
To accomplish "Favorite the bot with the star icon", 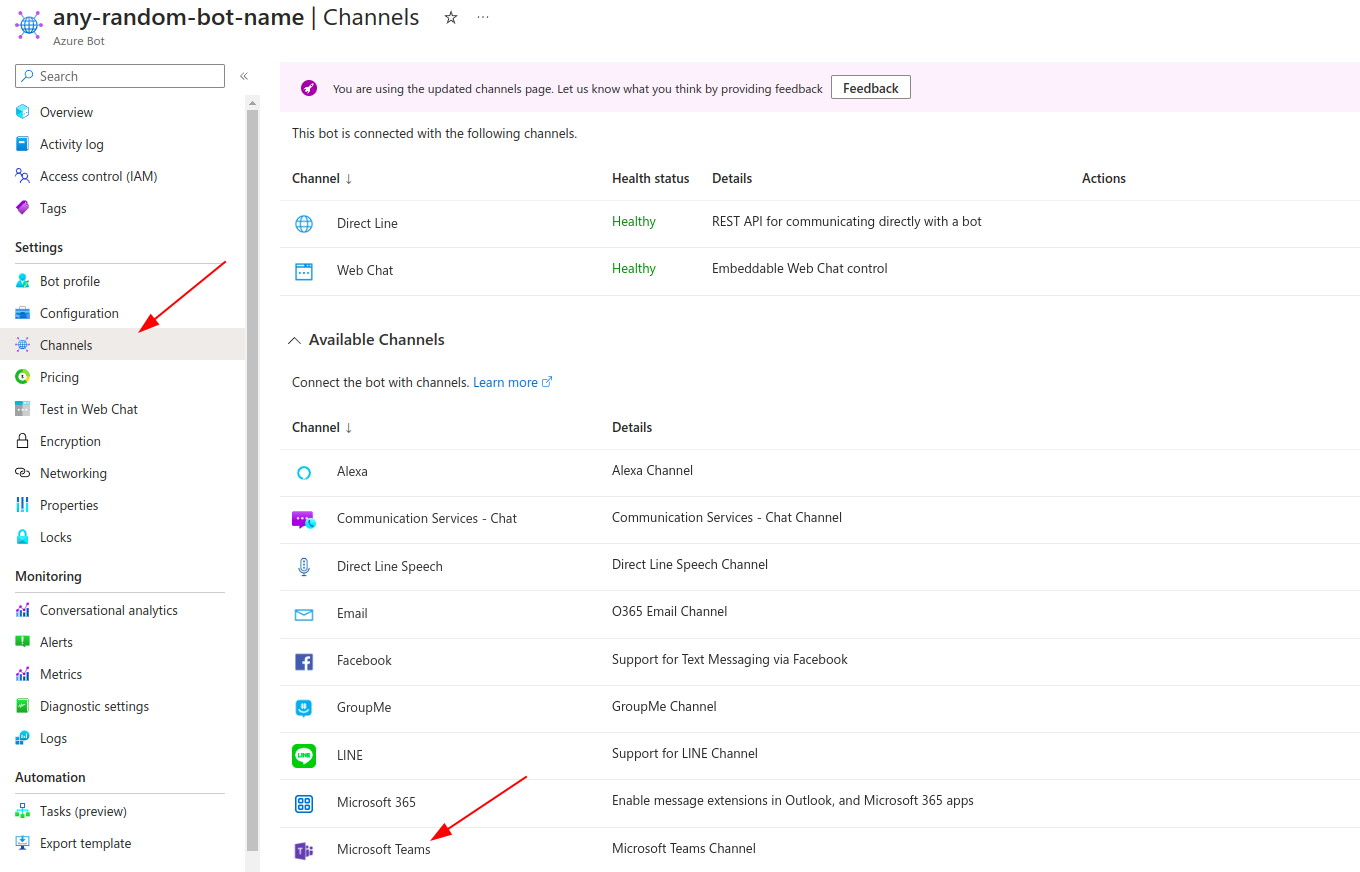I will [451, 17].
